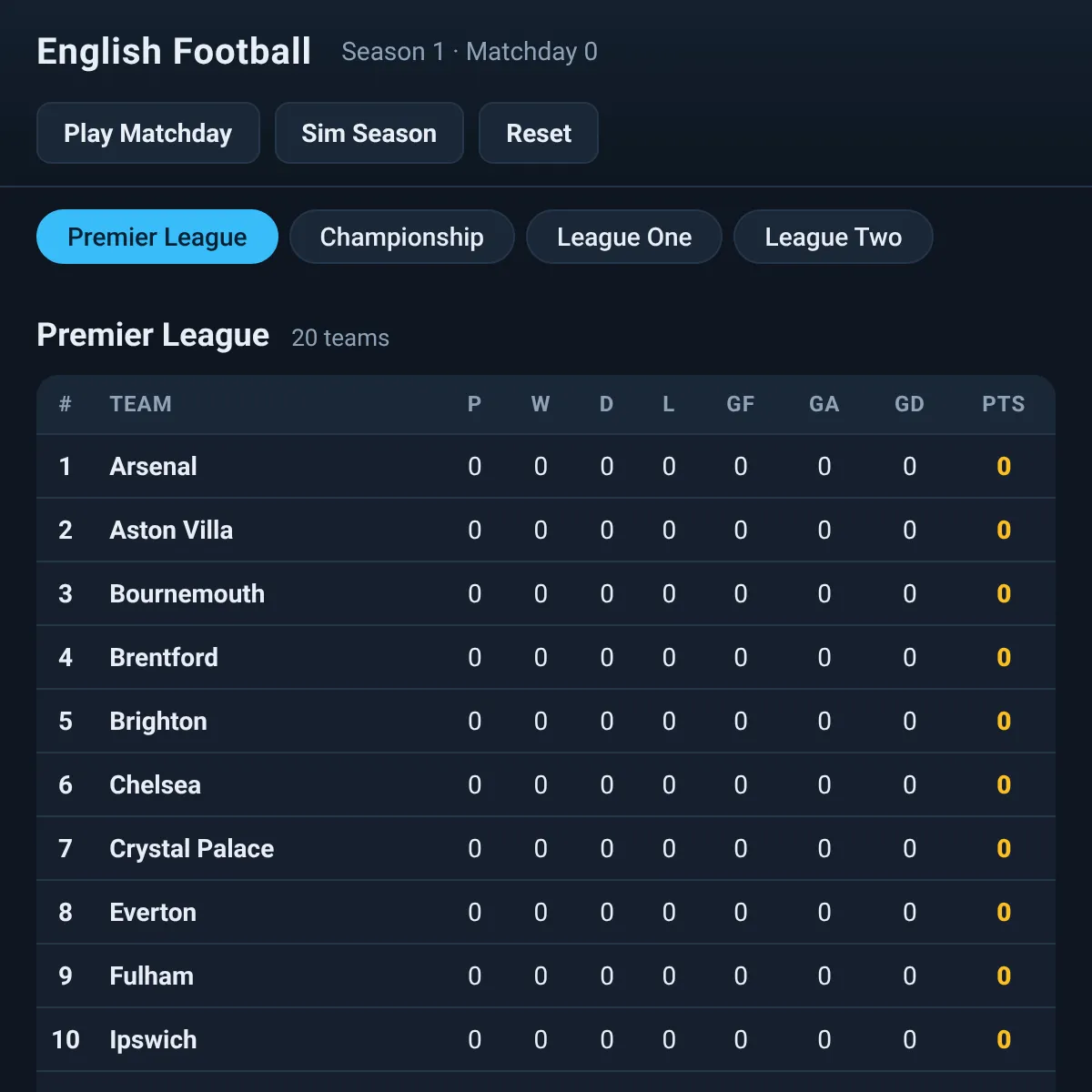Image resolution: width=1092 pixels, height=1092 pixels.
Task: Show the League Two table
Action: pyautogui.click(x=834, y=237)
